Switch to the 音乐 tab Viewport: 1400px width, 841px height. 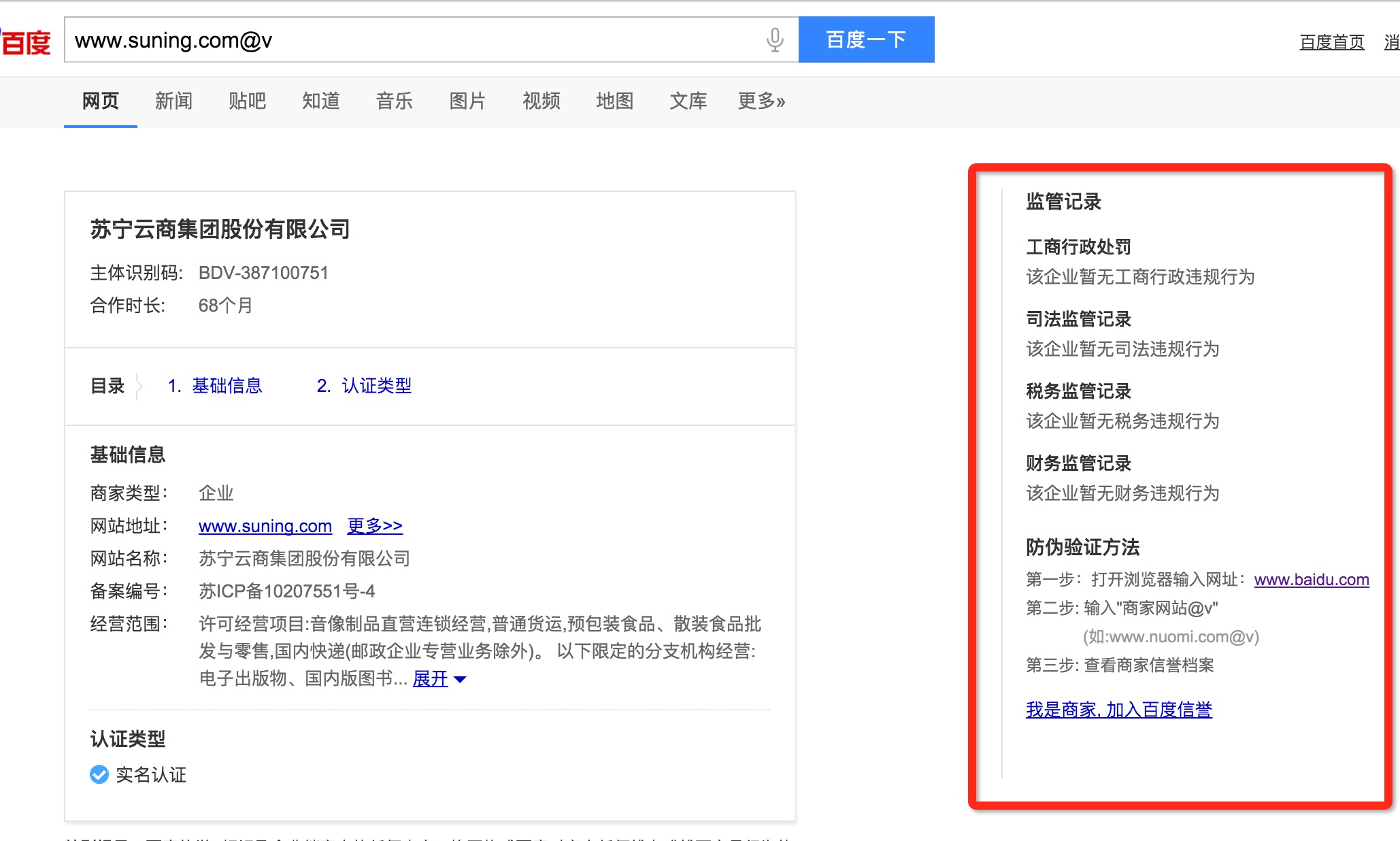(394, 101)
